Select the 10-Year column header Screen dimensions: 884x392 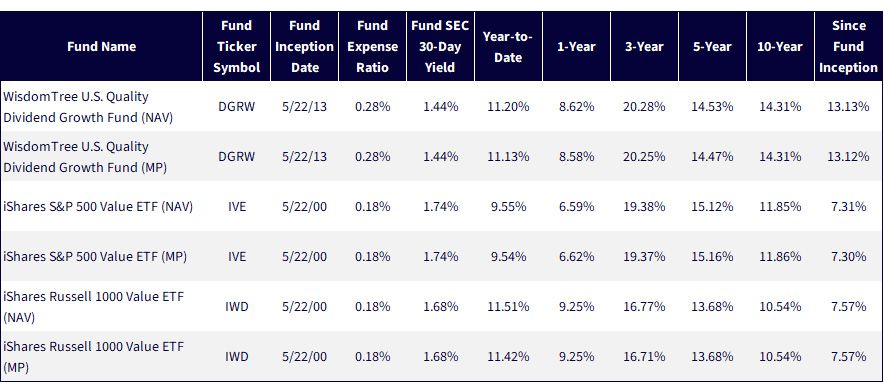tap(780, 47)
